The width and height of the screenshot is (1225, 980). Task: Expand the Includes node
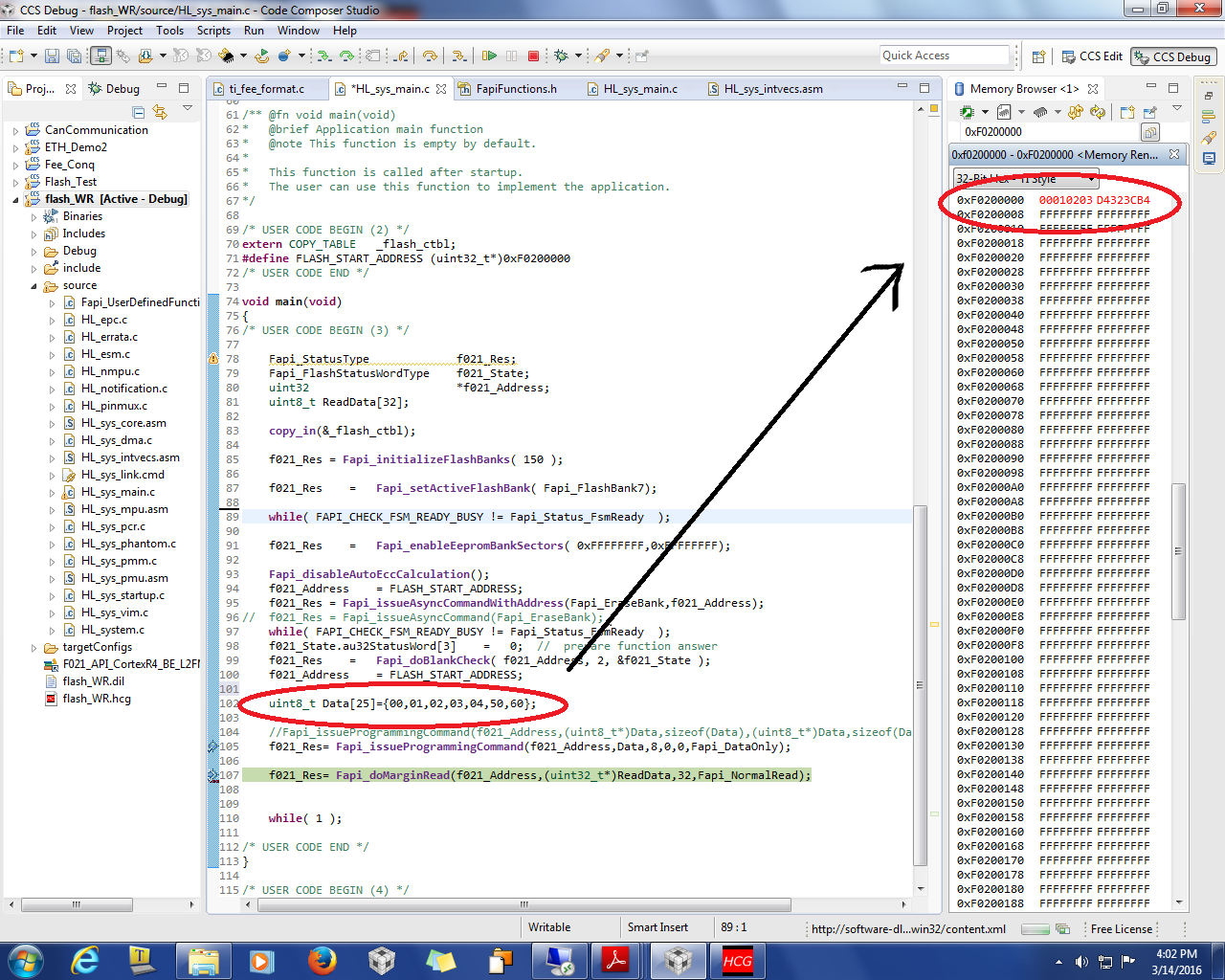[33, 234]
